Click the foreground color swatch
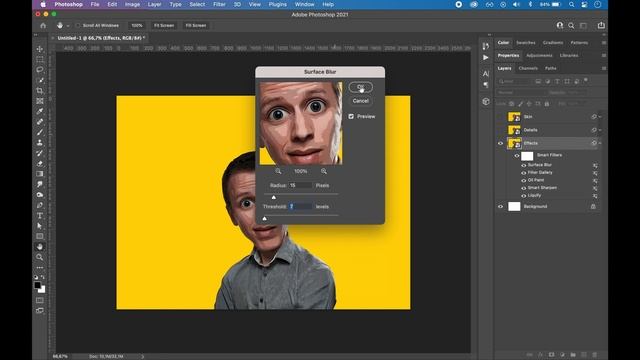This screenshot has width=640, height=360. coord(38,285)
